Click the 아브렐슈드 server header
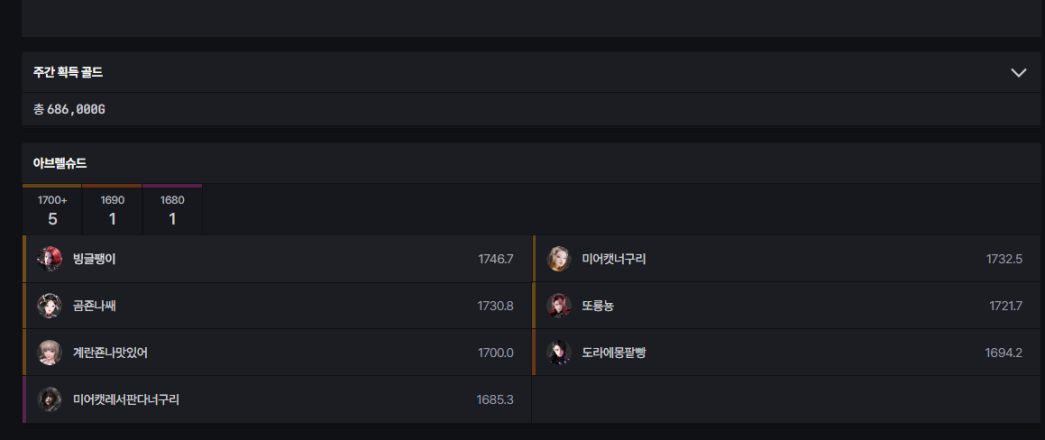 [60, 163]
